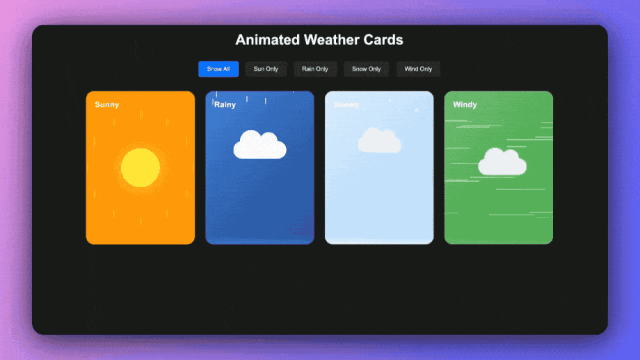The height and width of the screenshot is (360, 640).
Task: Click the faint label on the snow card
Action: [346, 104]
